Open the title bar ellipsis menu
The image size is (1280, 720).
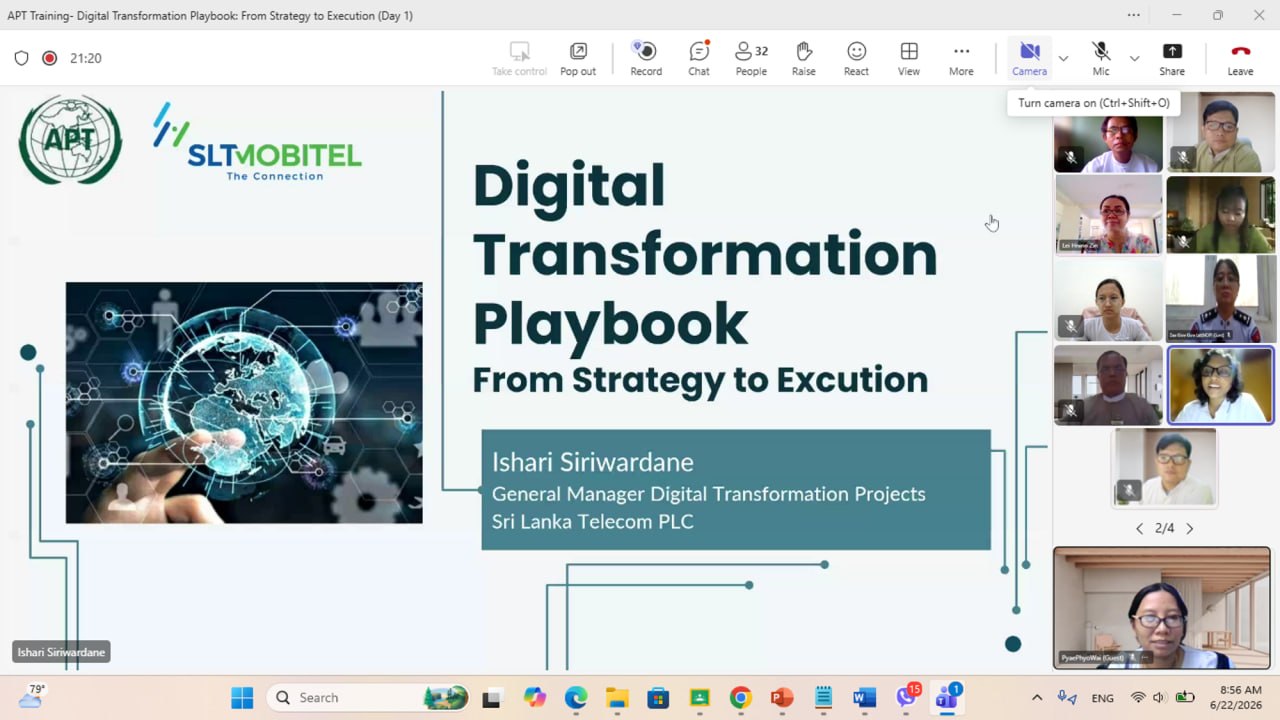tap(1133, 15)
